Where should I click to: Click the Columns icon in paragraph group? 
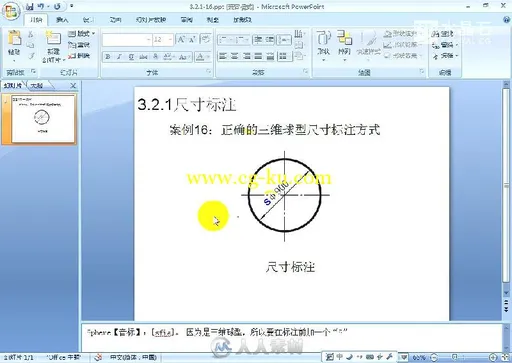click(284, 56)
